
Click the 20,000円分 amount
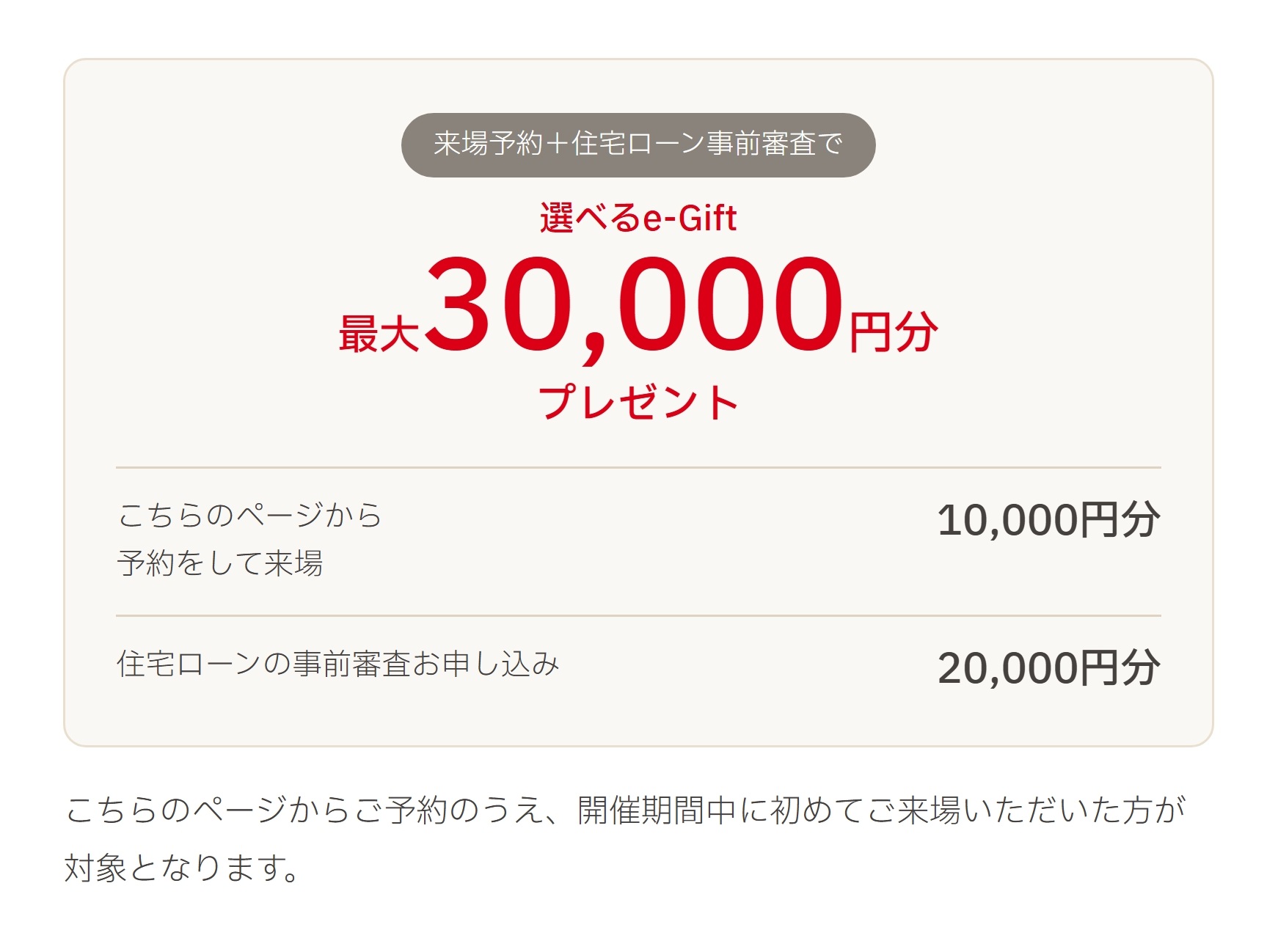[x=1049, y=668]
